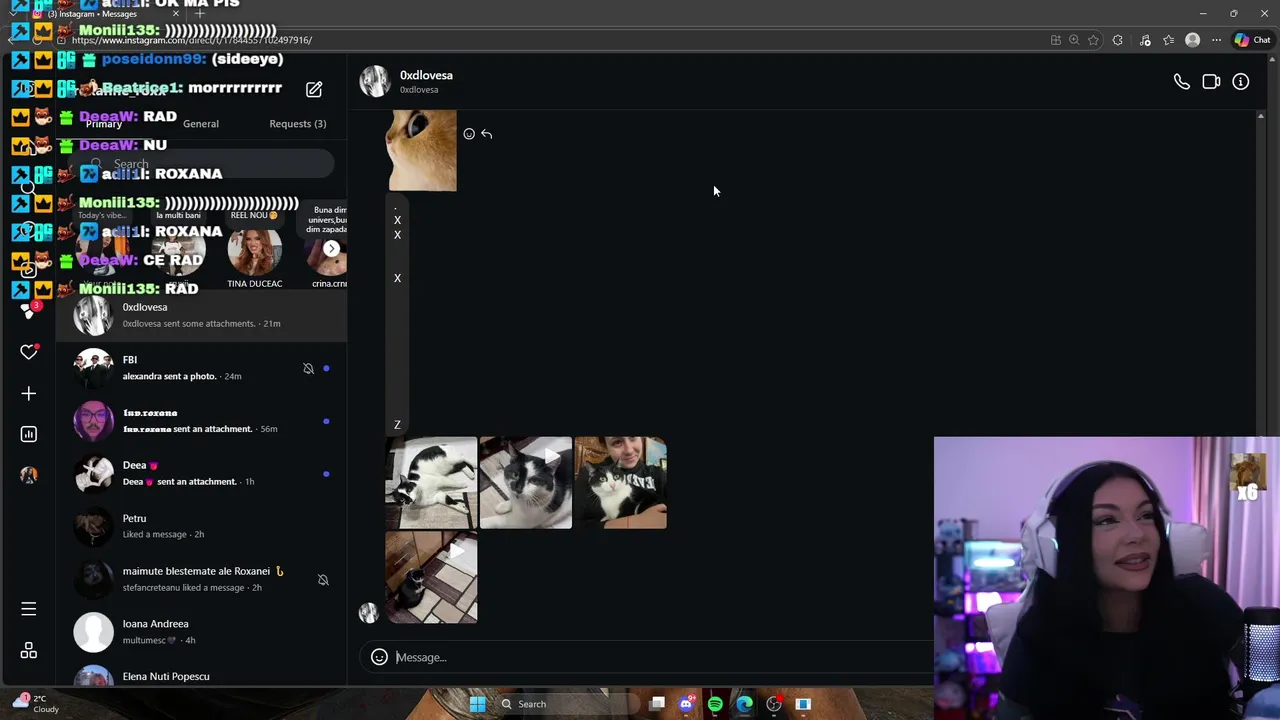
Task: Open the chat that sent an attachment 56m ago
Action: (201, 420)
